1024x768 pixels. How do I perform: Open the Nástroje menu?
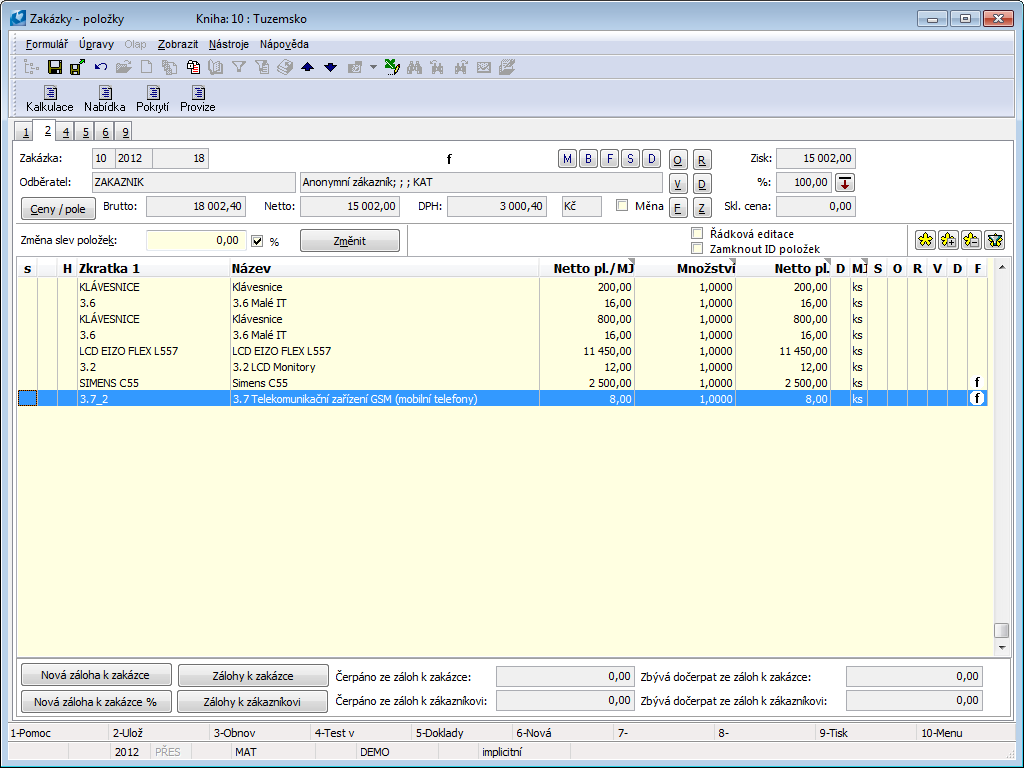[x=228, y=44]
